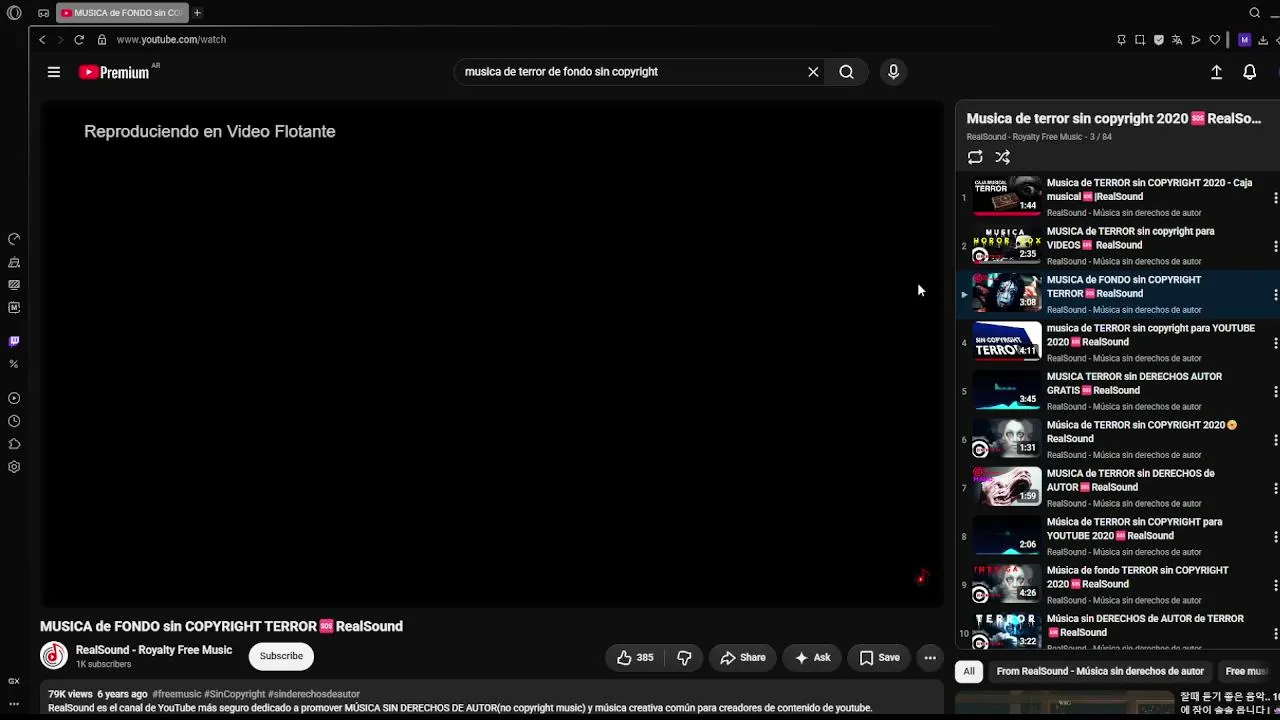Click the floating video player area
This screenshot has width=1280, height=720.
492,354
